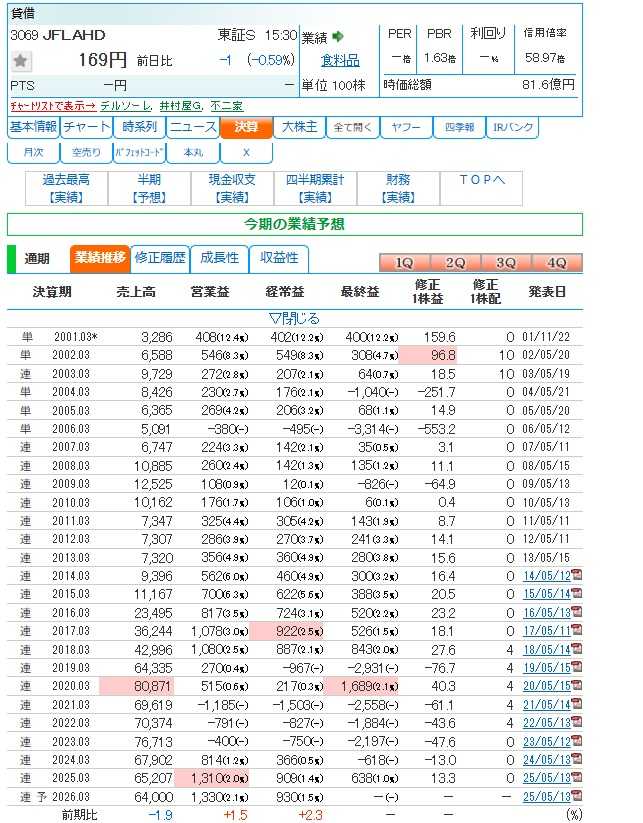Open the 四季報 tab

click(x=459, y=127)
